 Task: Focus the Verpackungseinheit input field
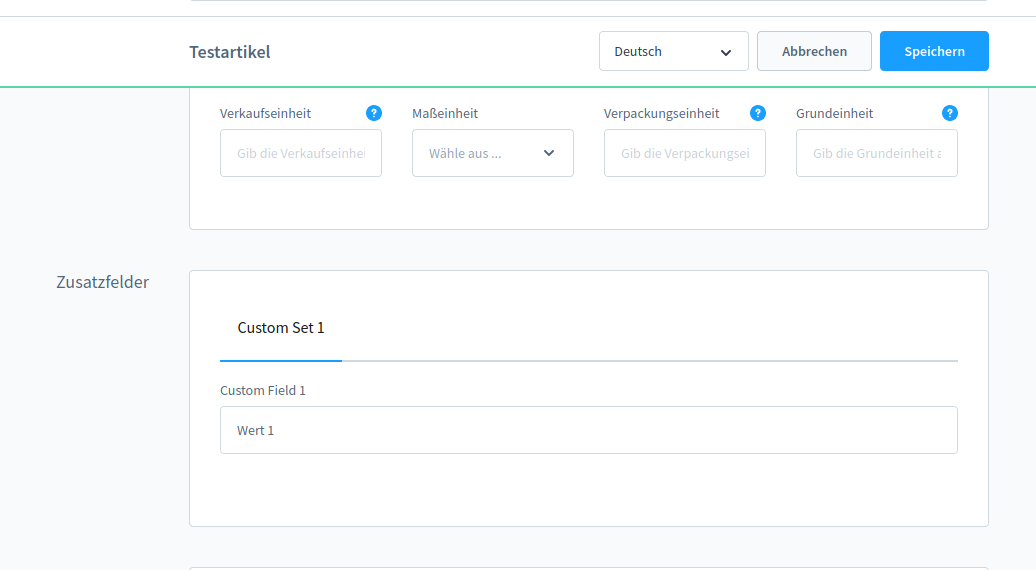point(684,153)
